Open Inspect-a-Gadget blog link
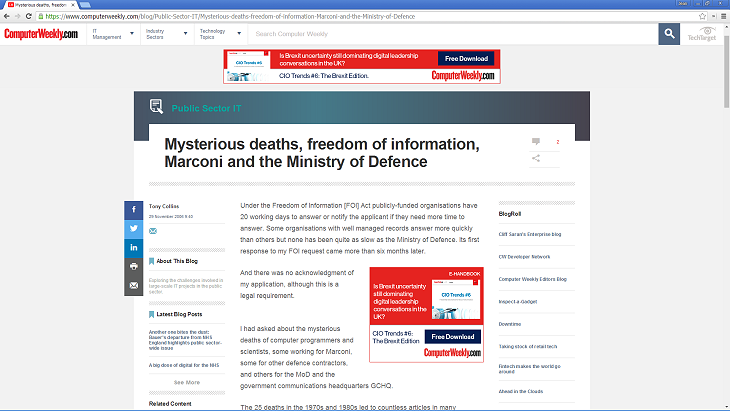The width and height of the screenshot is (730, 411). coord(518,302)
